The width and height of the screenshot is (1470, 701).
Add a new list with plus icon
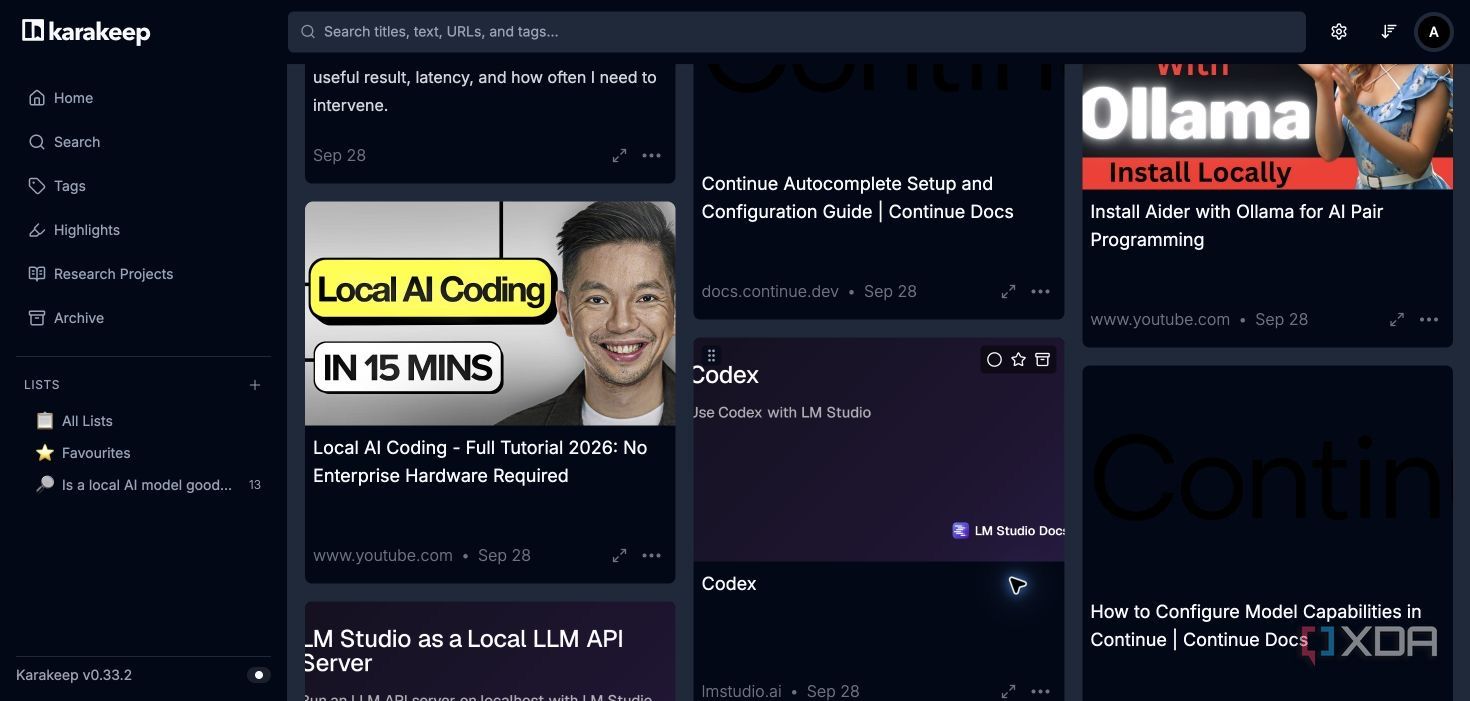click(x=255, y=385)
